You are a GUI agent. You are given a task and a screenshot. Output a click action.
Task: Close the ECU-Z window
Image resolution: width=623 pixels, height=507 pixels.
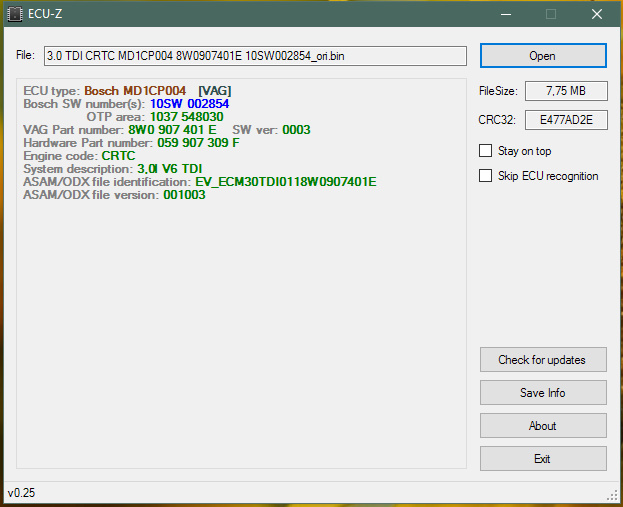tap(597, 14)
